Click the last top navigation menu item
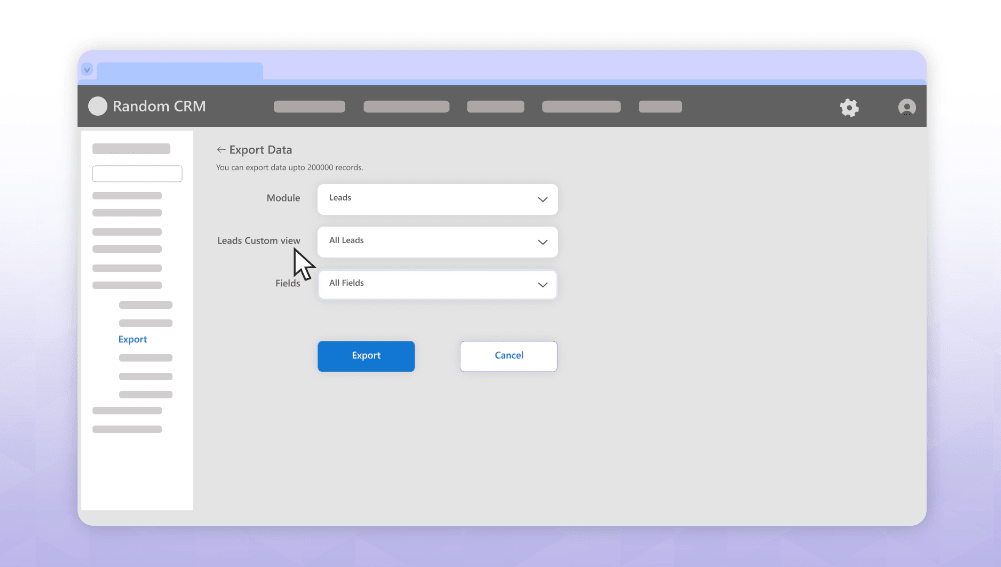1001x567 pixels. coord(660,107)
